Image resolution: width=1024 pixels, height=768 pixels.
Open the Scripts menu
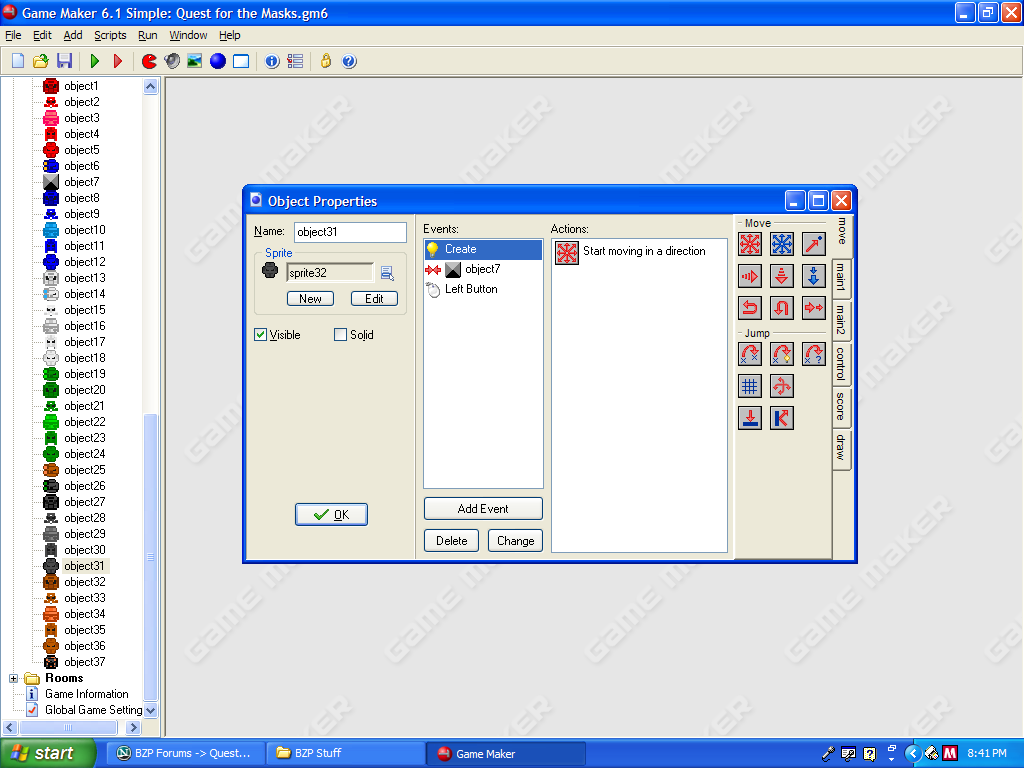click(110, 35)
